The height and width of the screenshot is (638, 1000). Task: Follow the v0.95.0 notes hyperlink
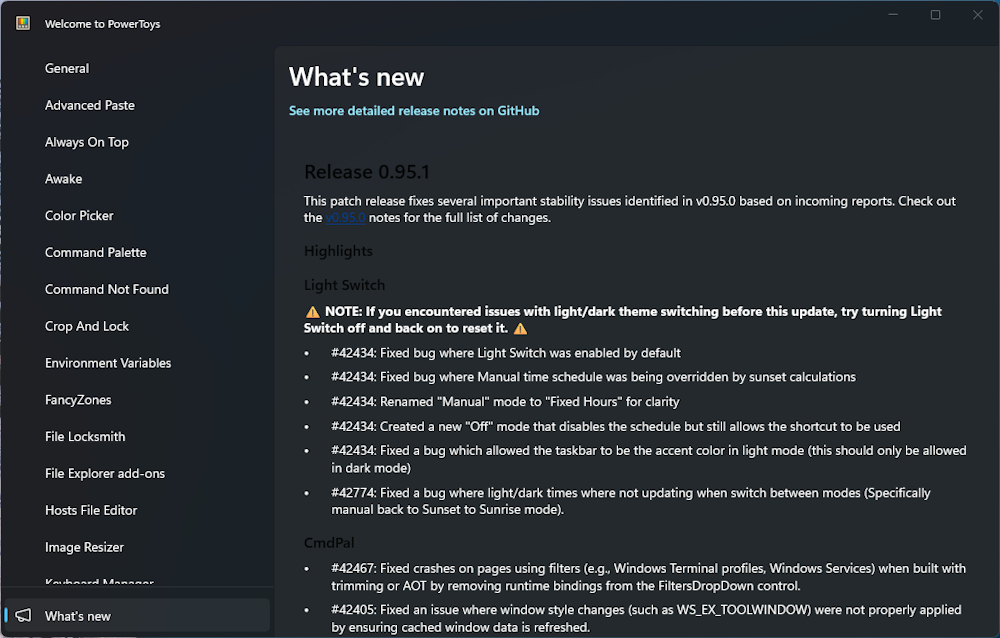coord(346,218)
